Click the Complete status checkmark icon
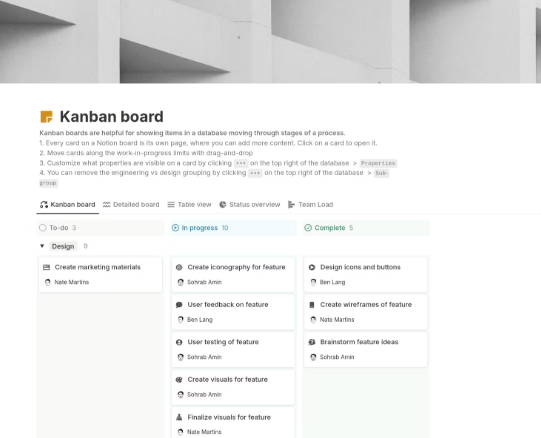The width and height of the screenshot is (541, 438). click(x=308, y=228)
